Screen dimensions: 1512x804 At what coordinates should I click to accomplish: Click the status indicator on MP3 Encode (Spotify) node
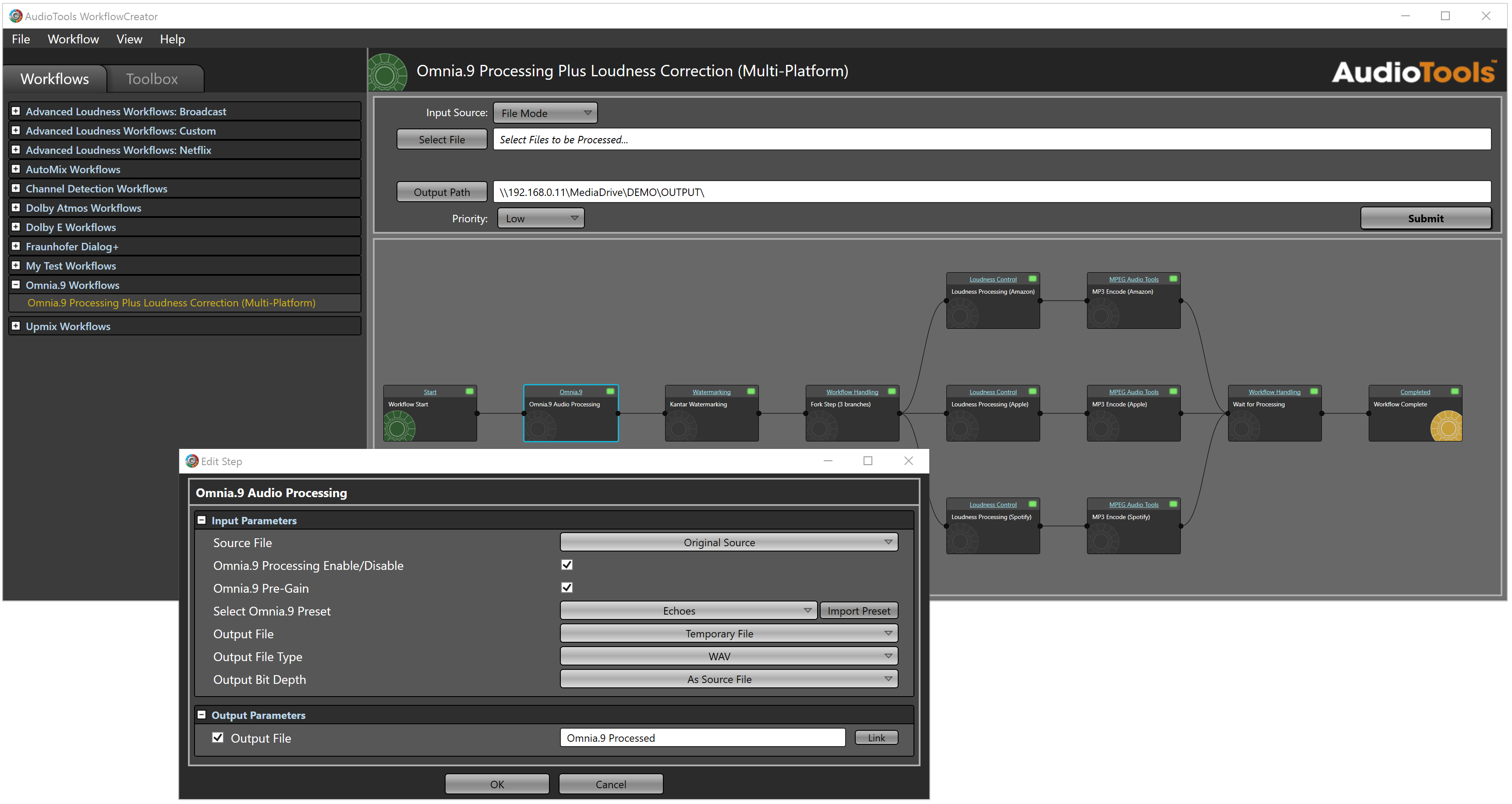pyautogui.click(x=1173, y=504)
